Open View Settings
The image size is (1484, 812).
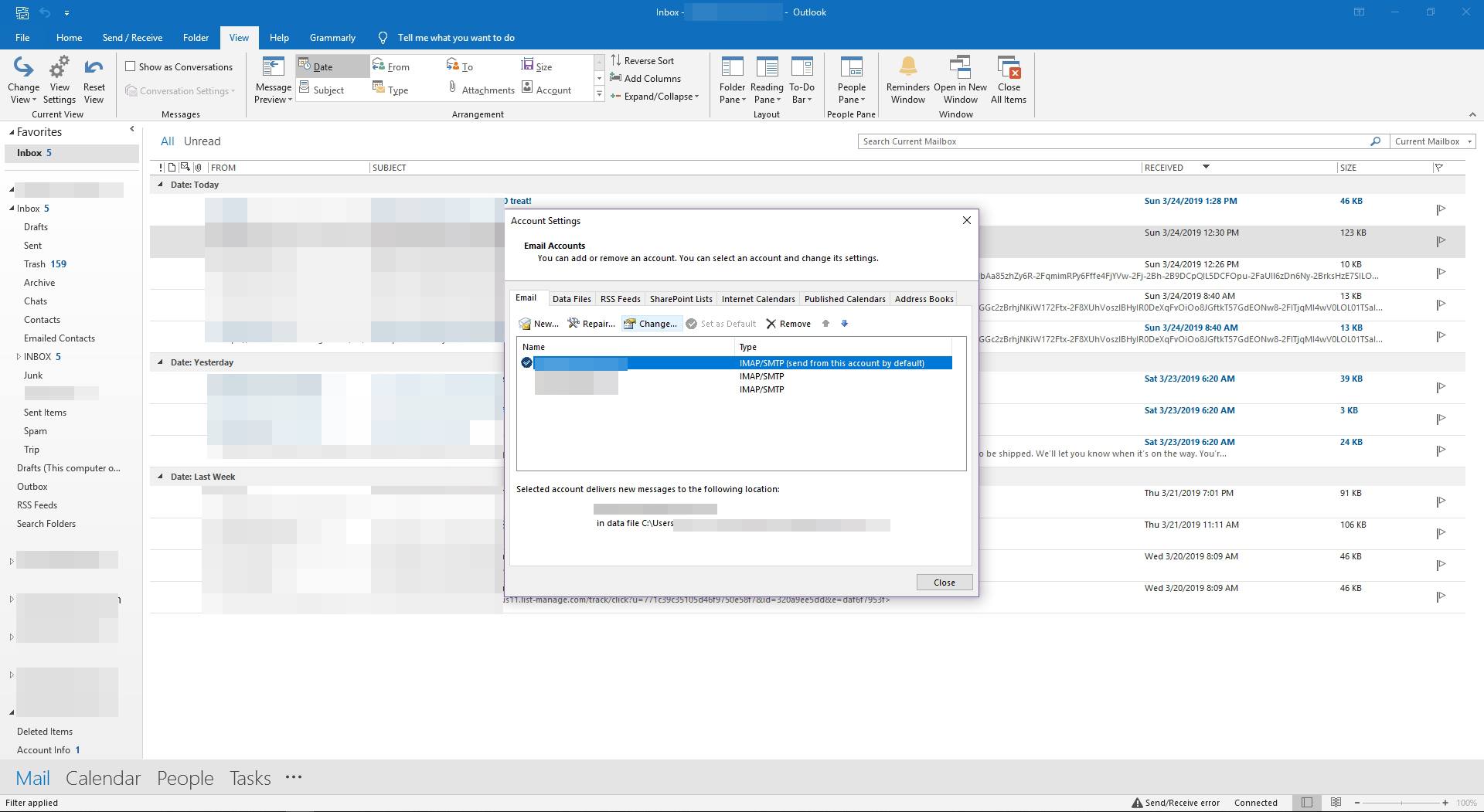60,80
